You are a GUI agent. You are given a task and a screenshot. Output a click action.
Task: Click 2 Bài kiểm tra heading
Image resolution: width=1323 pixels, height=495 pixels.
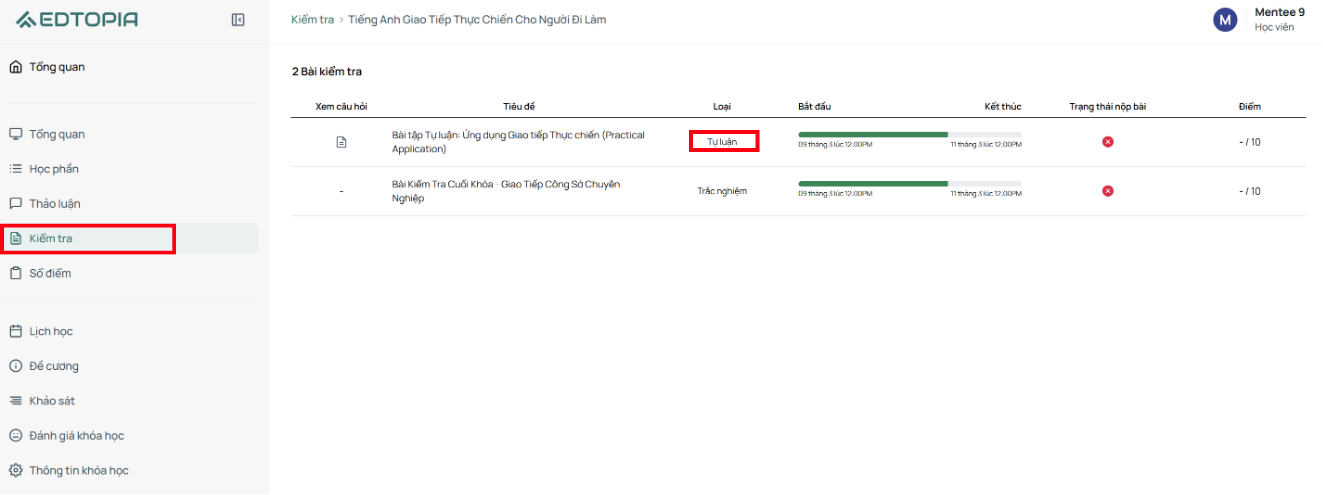(327, 72)
